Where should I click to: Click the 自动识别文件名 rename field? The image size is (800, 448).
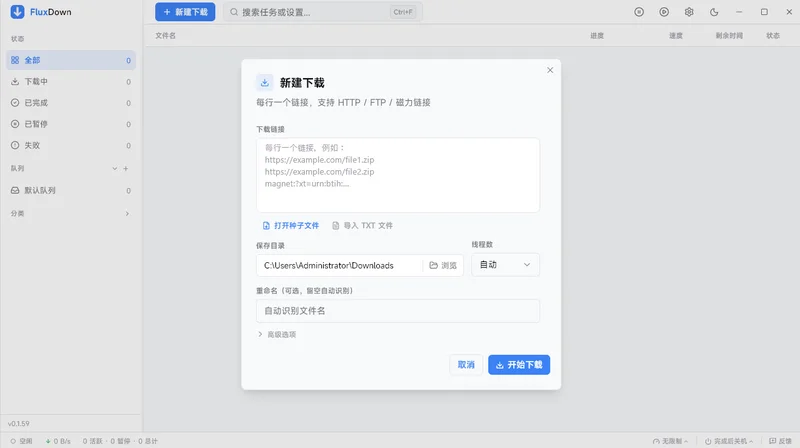pos(398,311)
